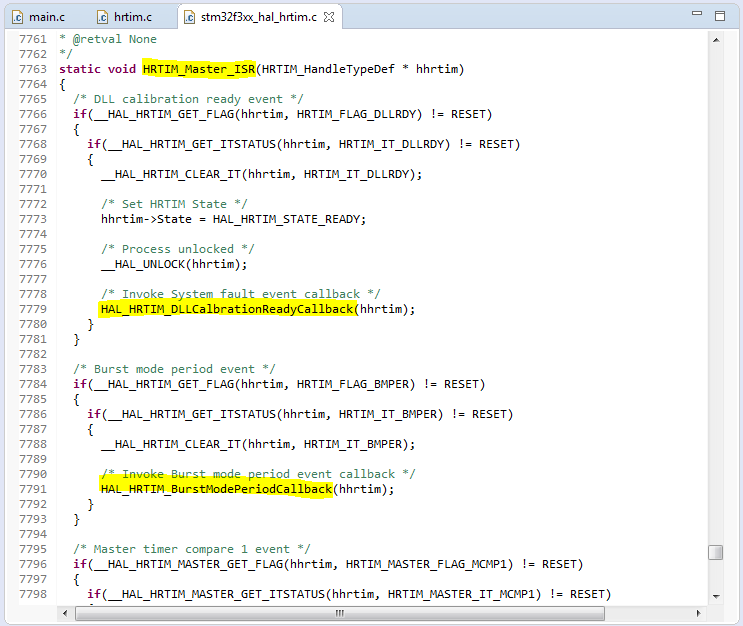743x626 pixels.
Task: Click the 'Burst mode period event' comment
Action: 174,369
